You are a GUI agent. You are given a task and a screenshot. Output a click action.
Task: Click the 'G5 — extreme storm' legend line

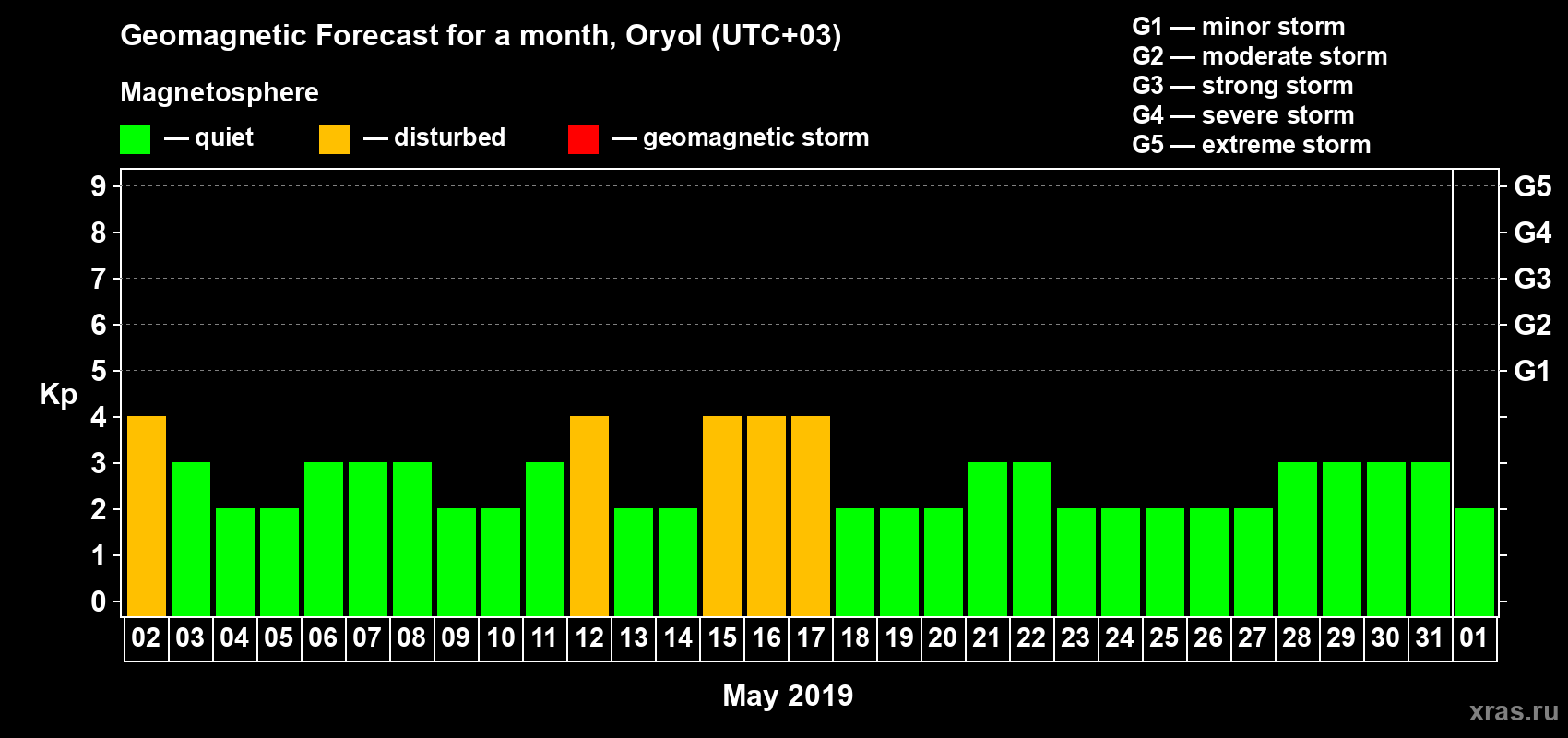pos(1252,145)
